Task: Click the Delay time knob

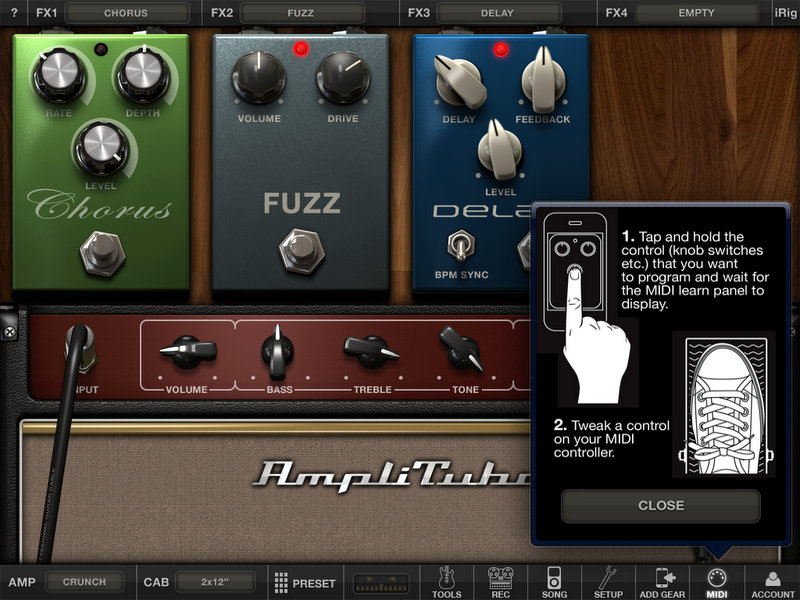Action: pos(459,82)
